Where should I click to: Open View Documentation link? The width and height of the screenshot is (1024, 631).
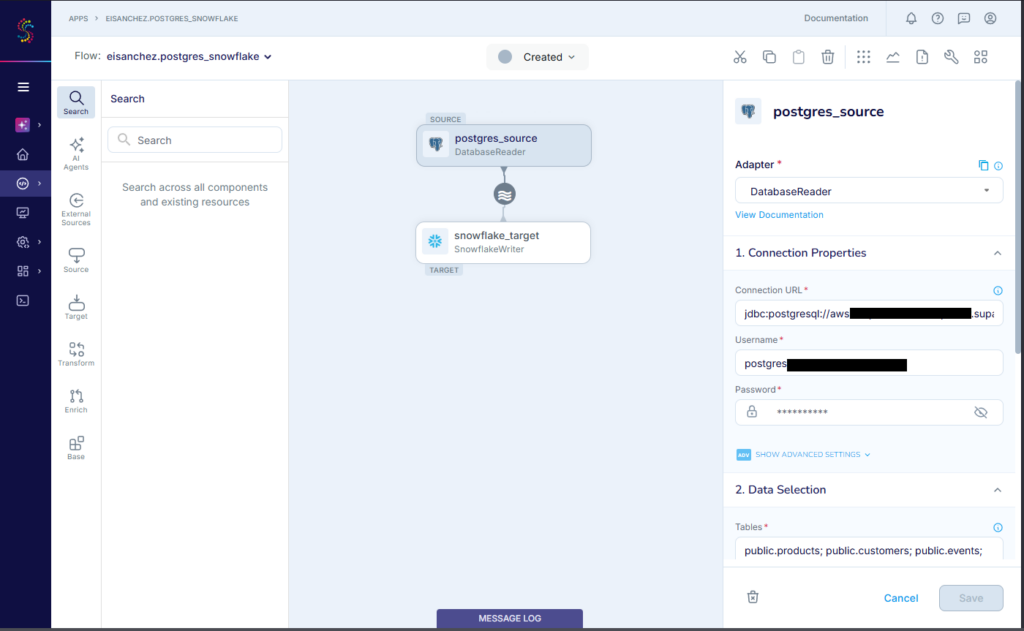(x=779, y=215)
